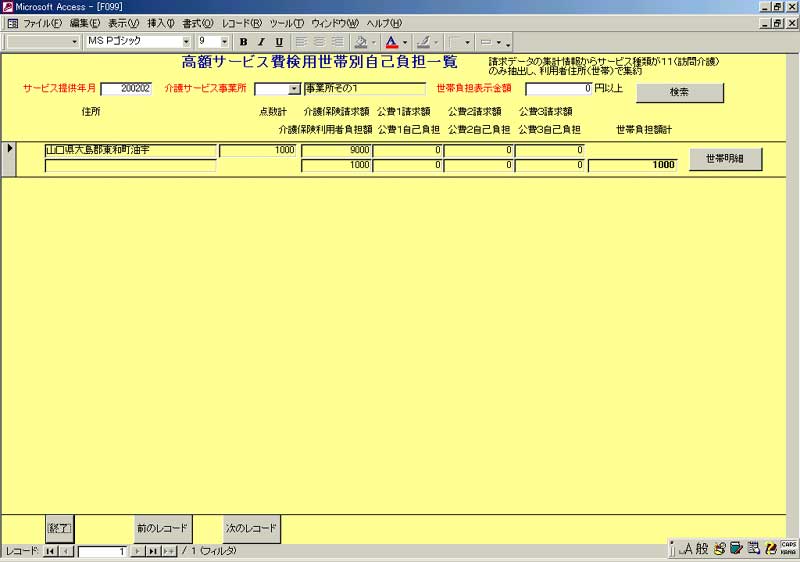Click the record number box in navigation bar
Viewport: 800px width, 562px height.
tap(102, 551)
